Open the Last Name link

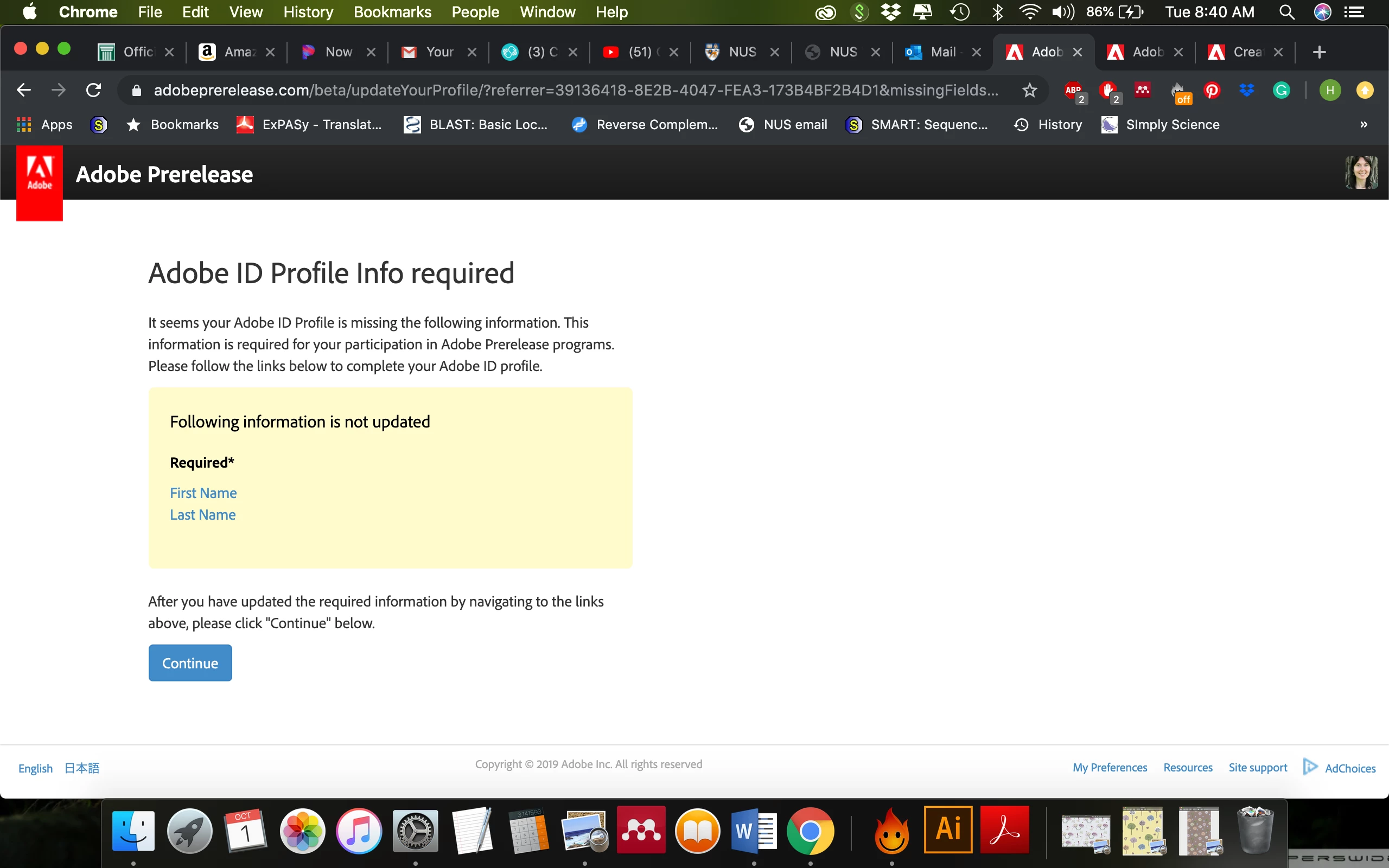[202, 515]
